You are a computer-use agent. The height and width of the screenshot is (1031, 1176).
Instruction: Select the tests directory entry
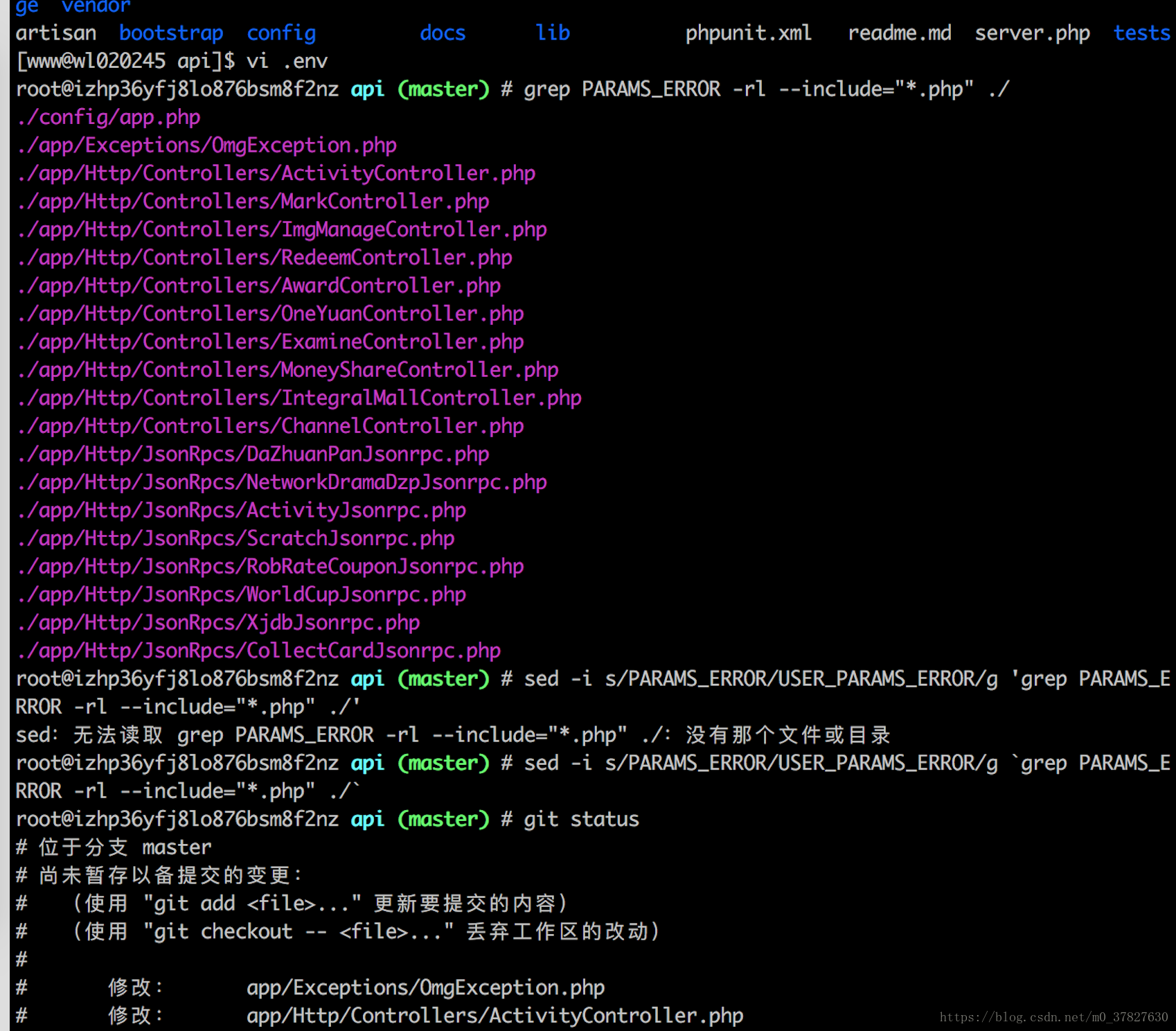1141,33
